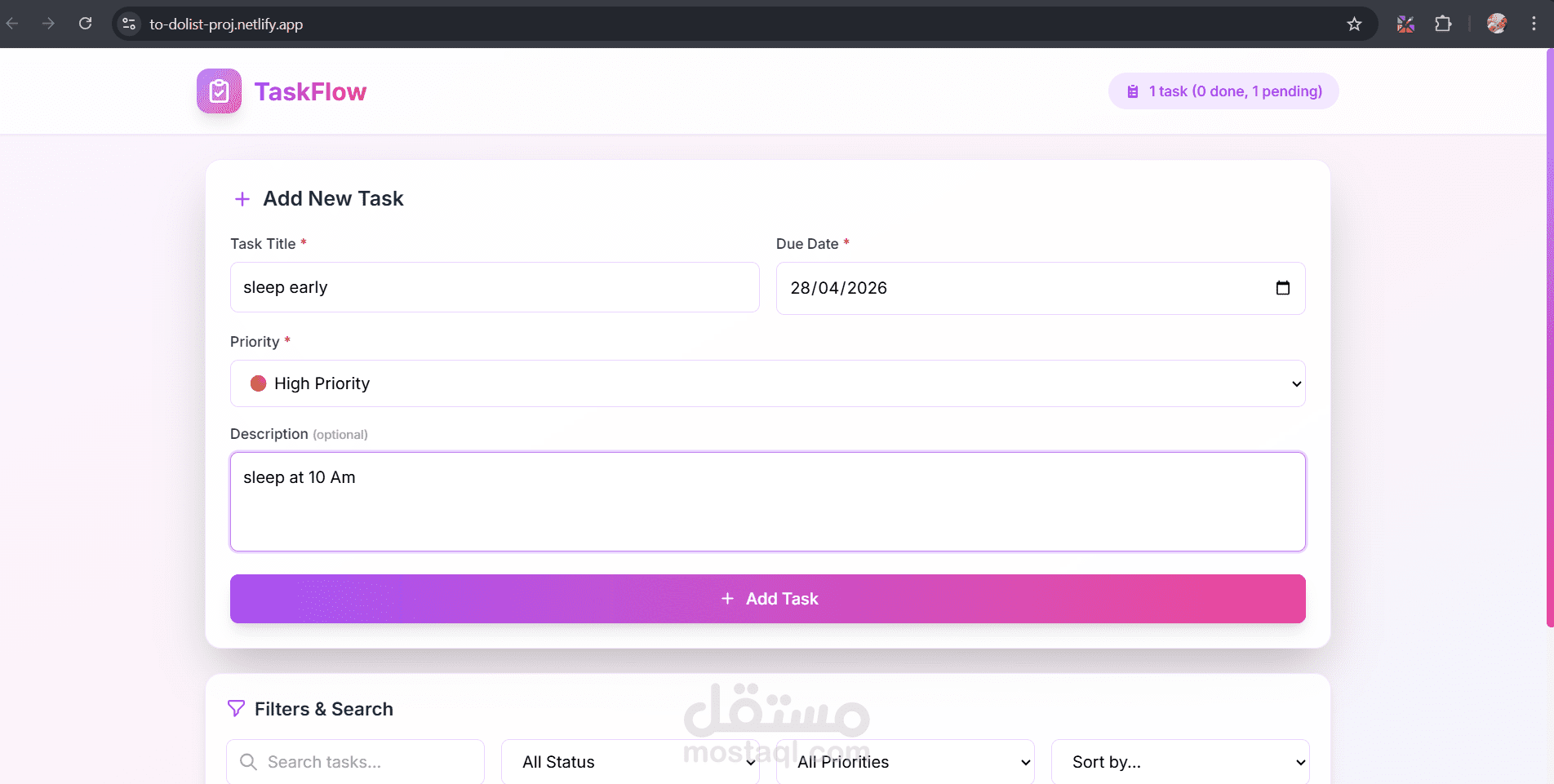1554x784 pixels.
Task: Click the TaskFlow clipboard logo icon
Action: coord(218,91)
